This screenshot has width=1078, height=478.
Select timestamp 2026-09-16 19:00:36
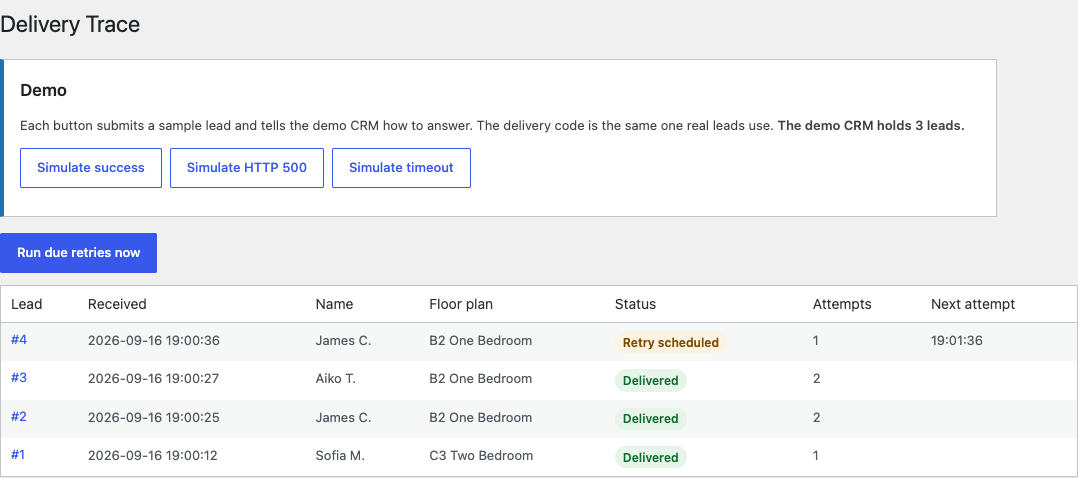point(154,340)
